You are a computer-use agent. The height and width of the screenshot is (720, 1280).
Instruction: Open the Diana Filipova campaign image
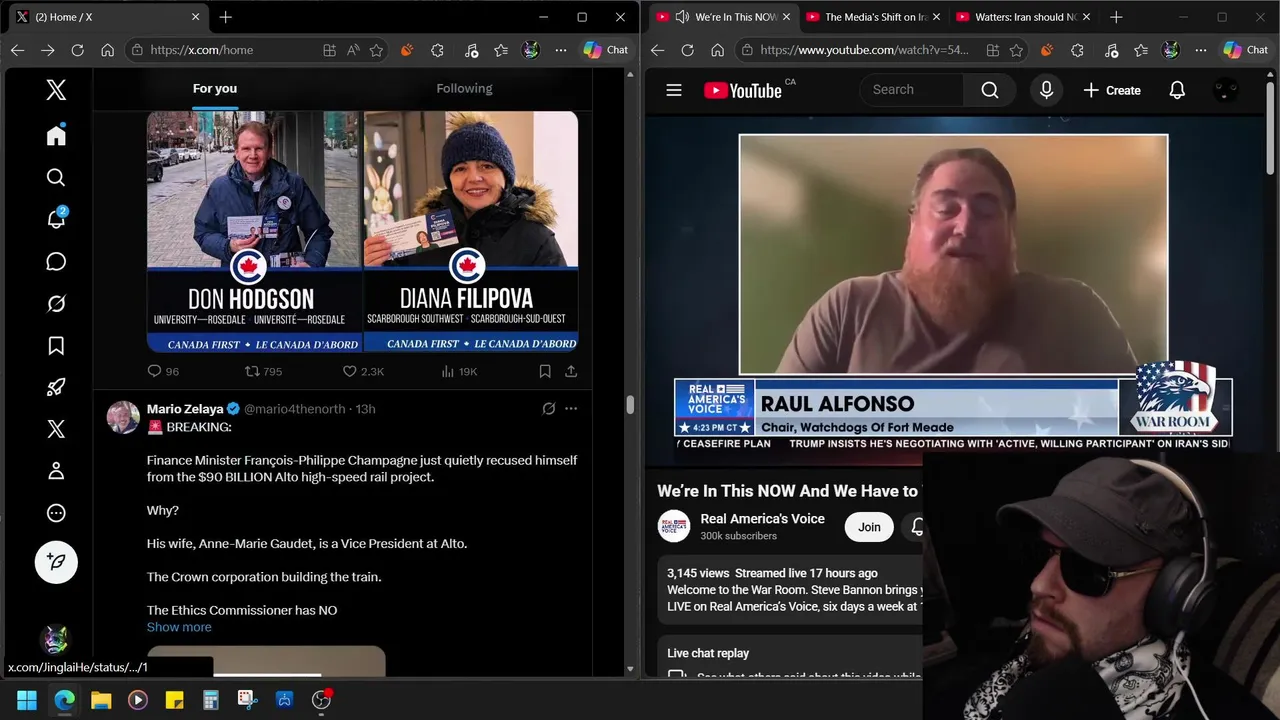point(471,231)
